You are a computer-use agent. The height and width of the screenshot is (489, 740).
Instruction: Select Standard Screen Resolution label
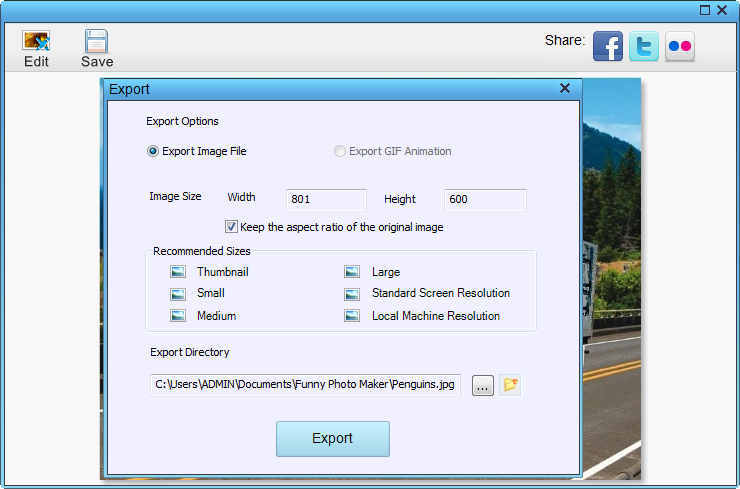tap(441, 293)
